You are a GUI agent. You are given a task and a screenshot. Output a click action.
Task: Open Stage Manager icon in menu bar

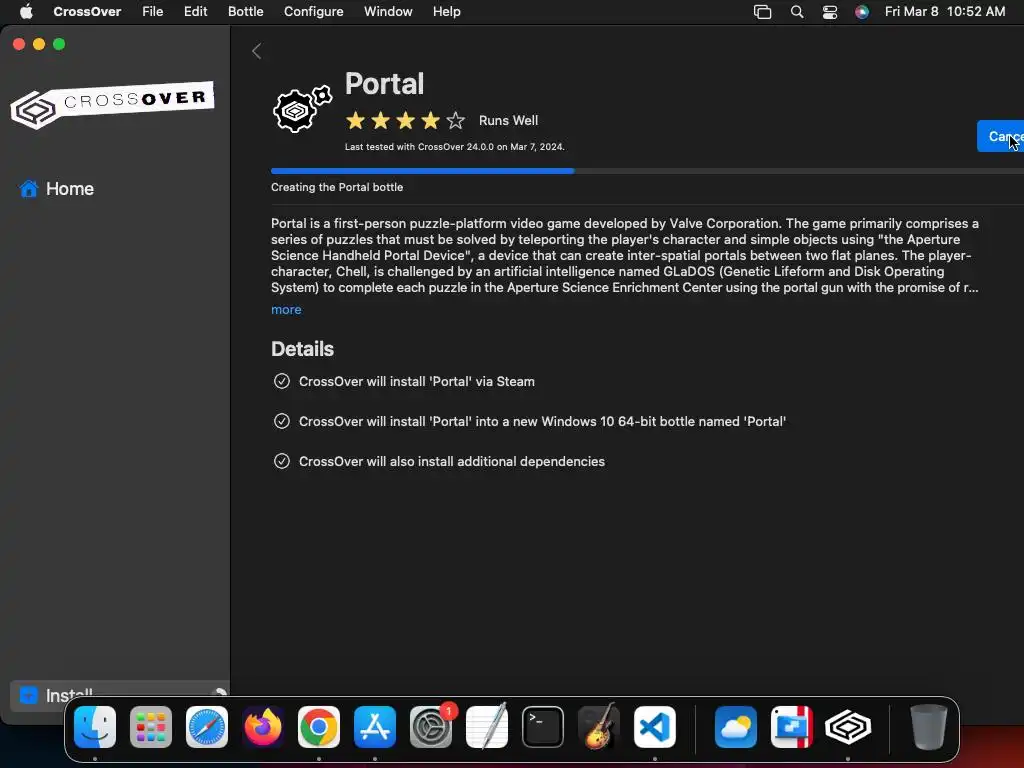[x=762, y=12]
